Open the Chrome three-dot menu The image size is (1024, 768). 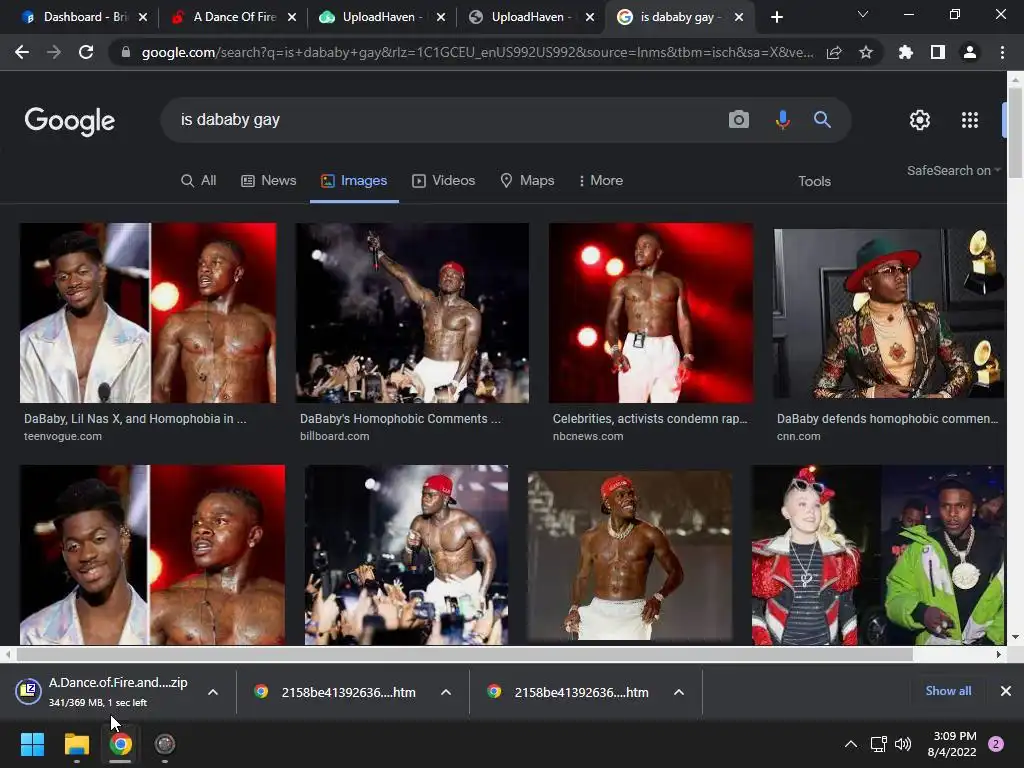[1002, 52]
